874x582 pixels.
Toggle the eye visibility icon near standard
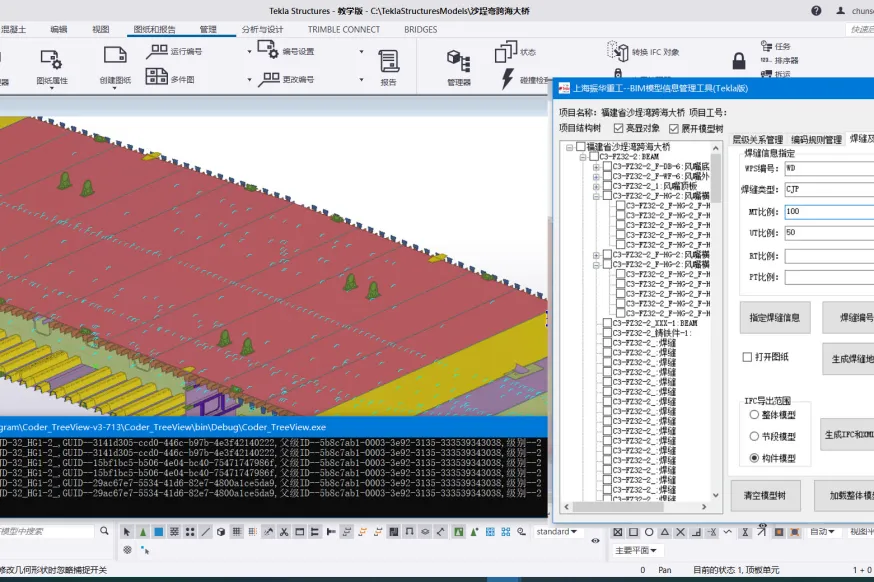coord(595,541)
